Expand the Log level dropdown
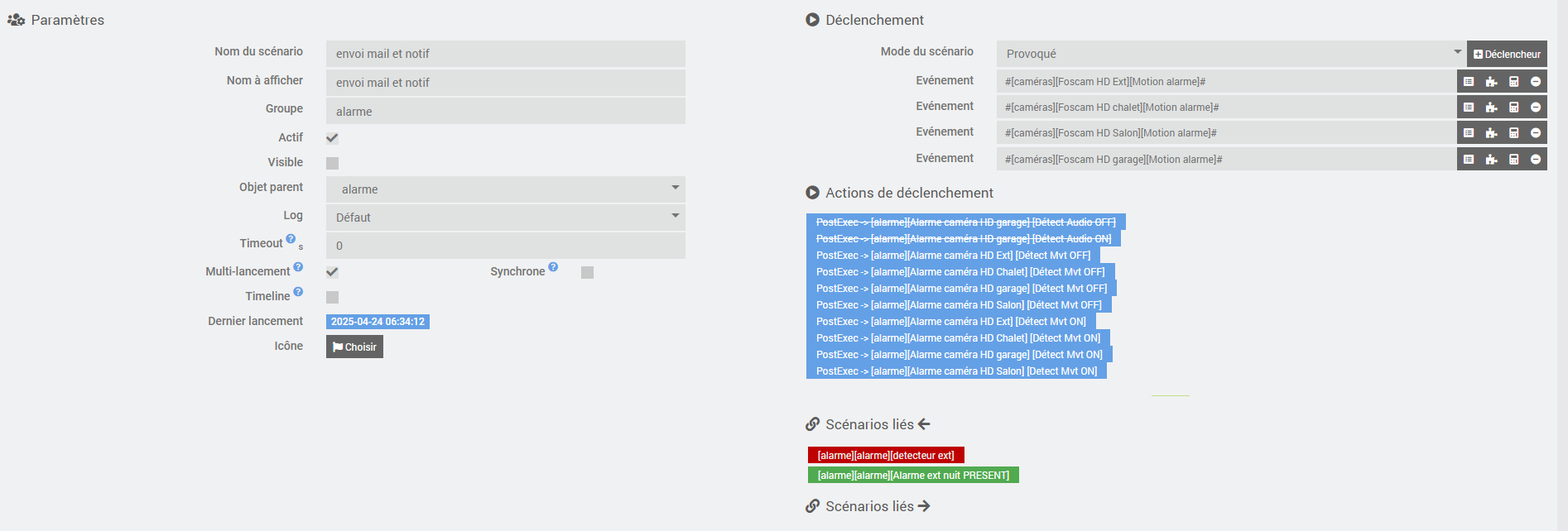This screenshot has width=1568, height=531. pos(505,218)
